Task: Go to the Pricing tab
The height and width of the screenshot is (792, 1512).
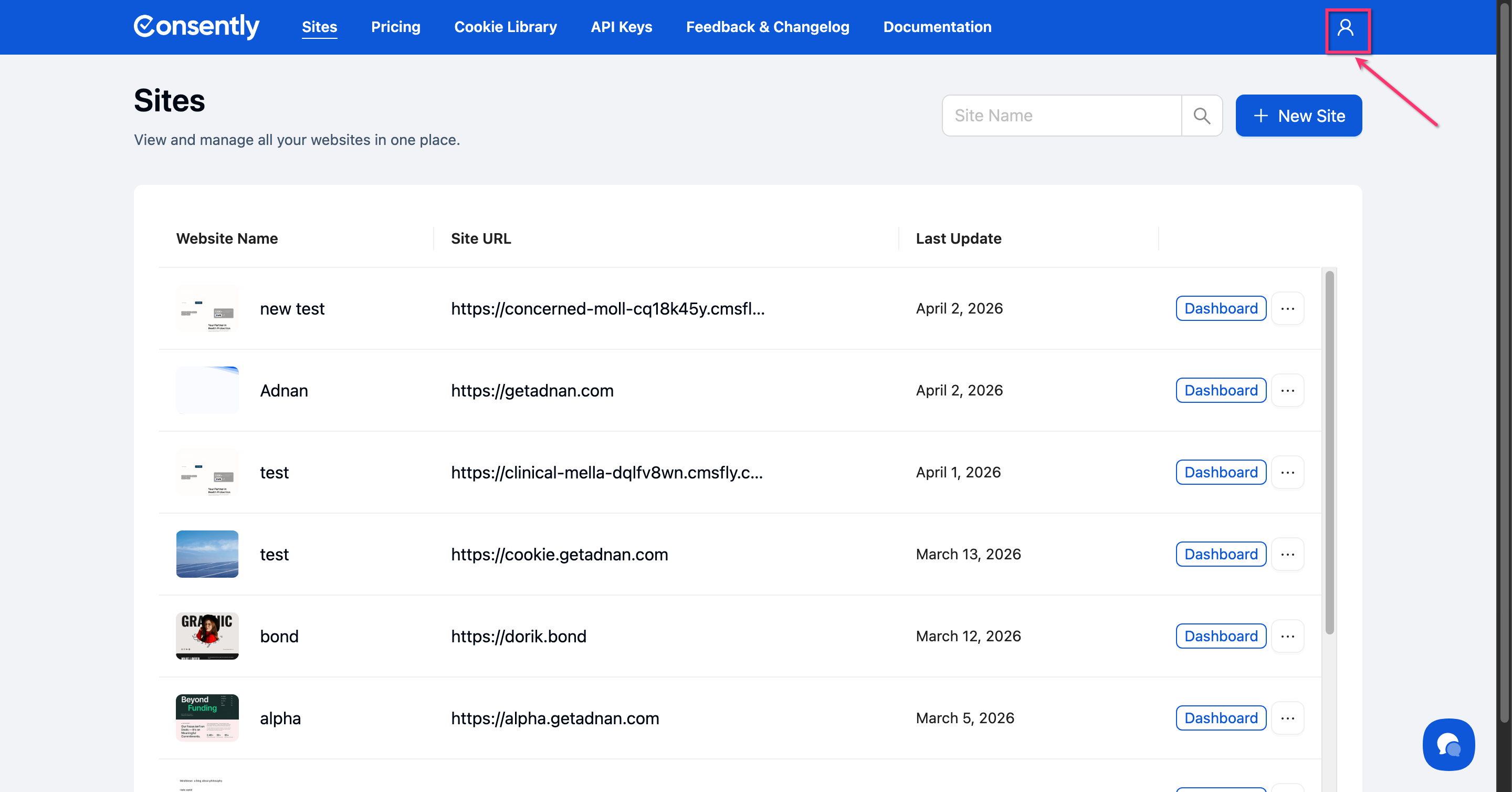Action: click(x=395, y=27)
